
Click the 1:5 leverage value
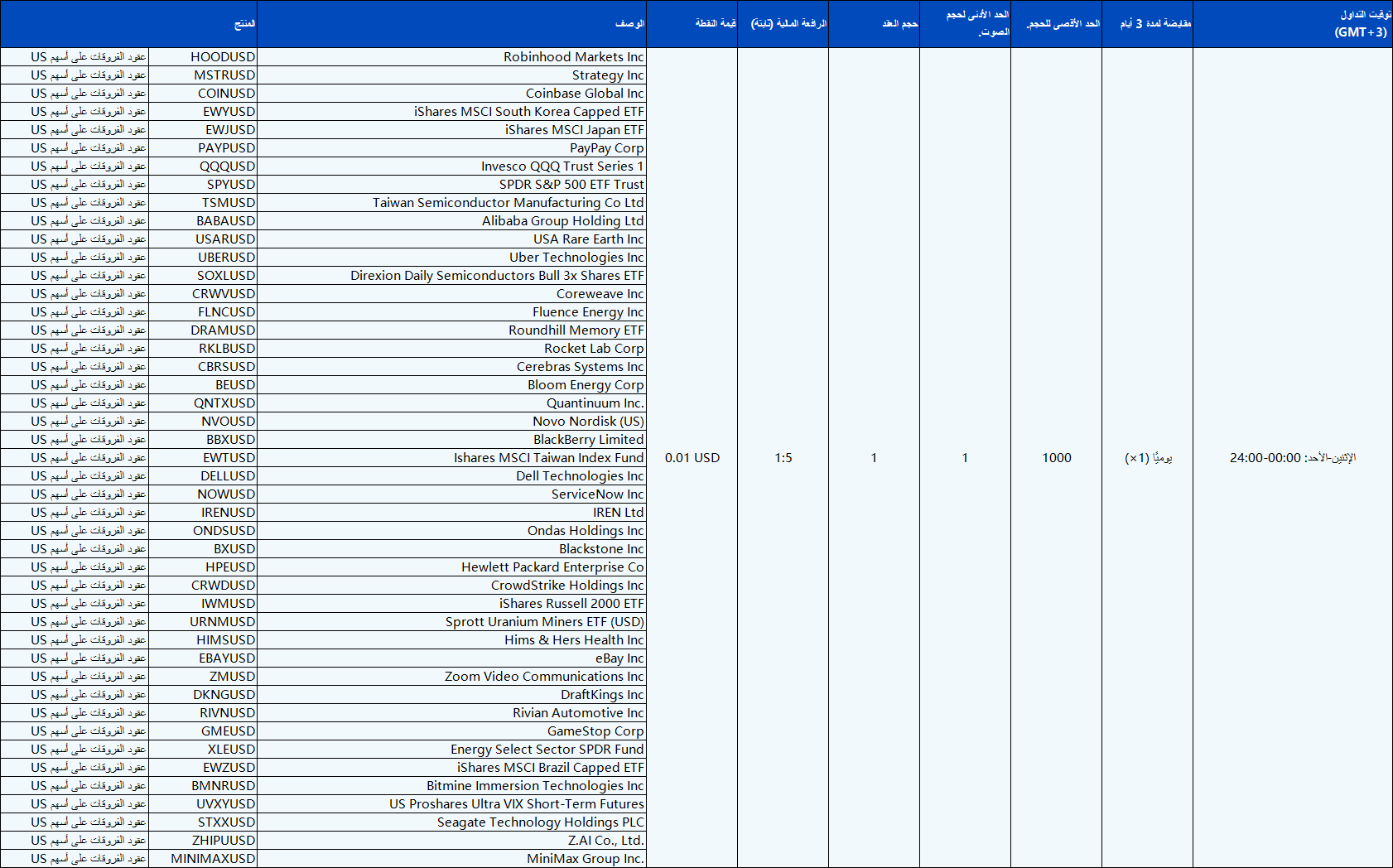pos(783,458)
